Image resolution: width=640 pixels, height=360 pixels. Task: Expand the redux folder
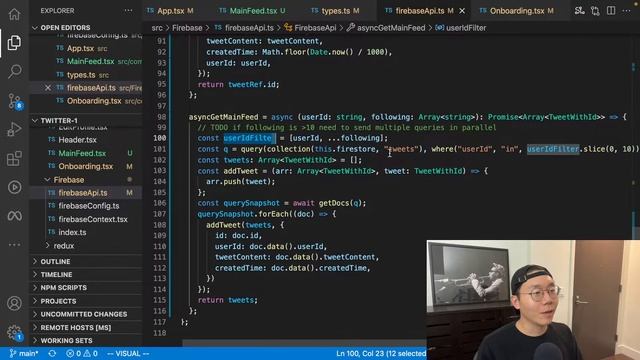tap(64, 246)
